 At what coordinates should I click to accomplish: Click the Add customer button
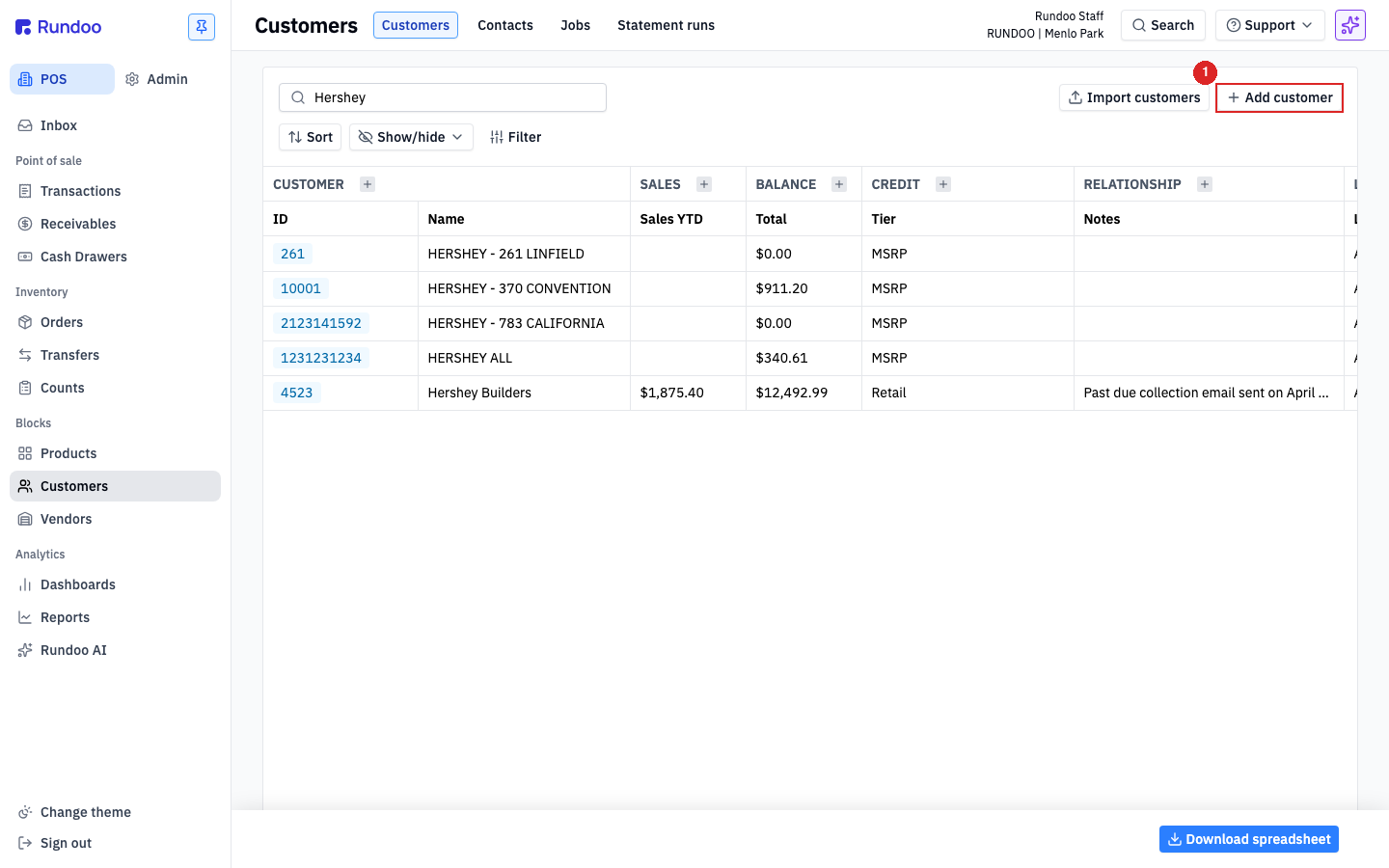point(1279,97)
